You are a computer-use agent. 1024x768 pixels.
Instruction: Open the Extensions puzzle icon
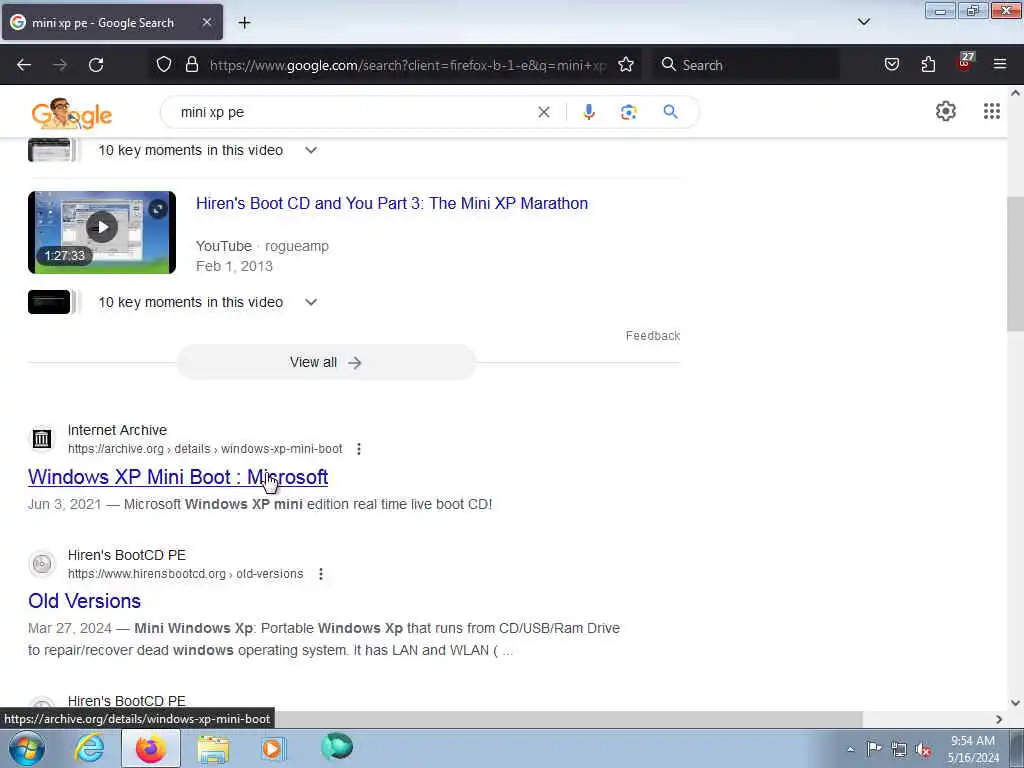[928, 64]
